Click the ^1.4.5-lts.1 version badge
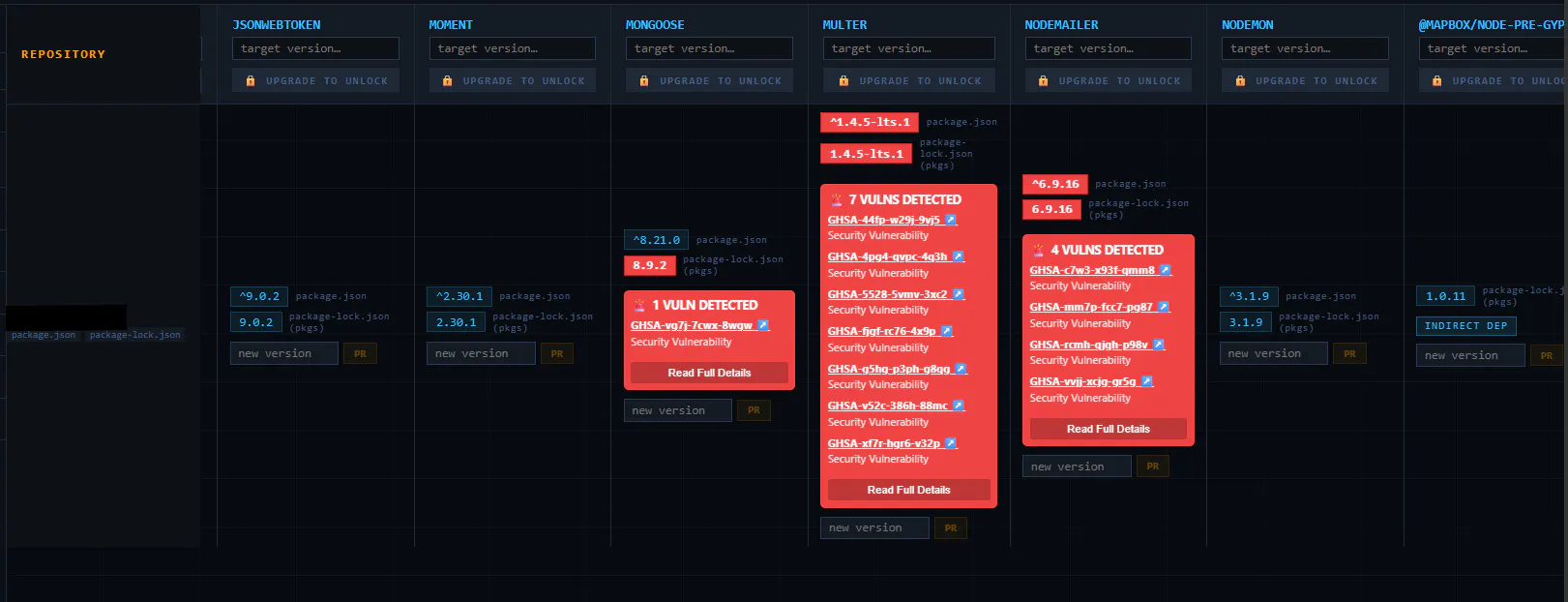 pyautogui.click(x=870, y=122)
